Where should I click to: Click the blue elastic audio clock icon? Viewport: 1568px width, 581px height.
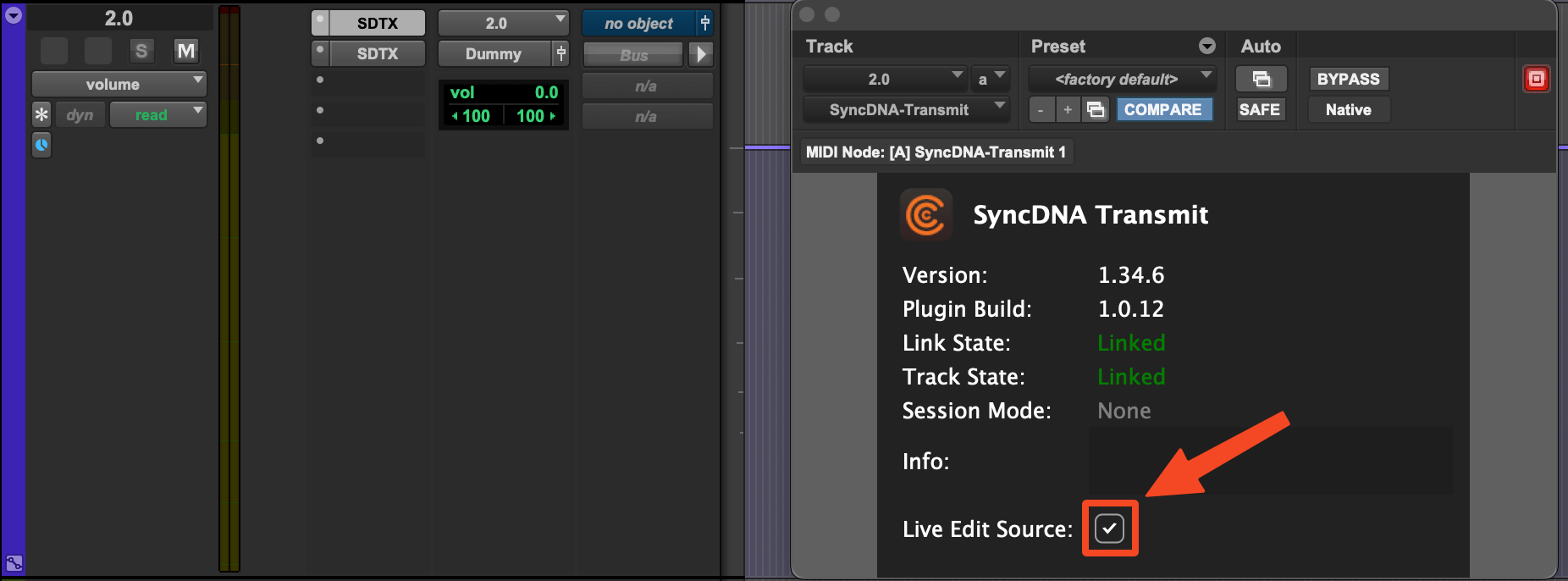[x=41, y=145]
